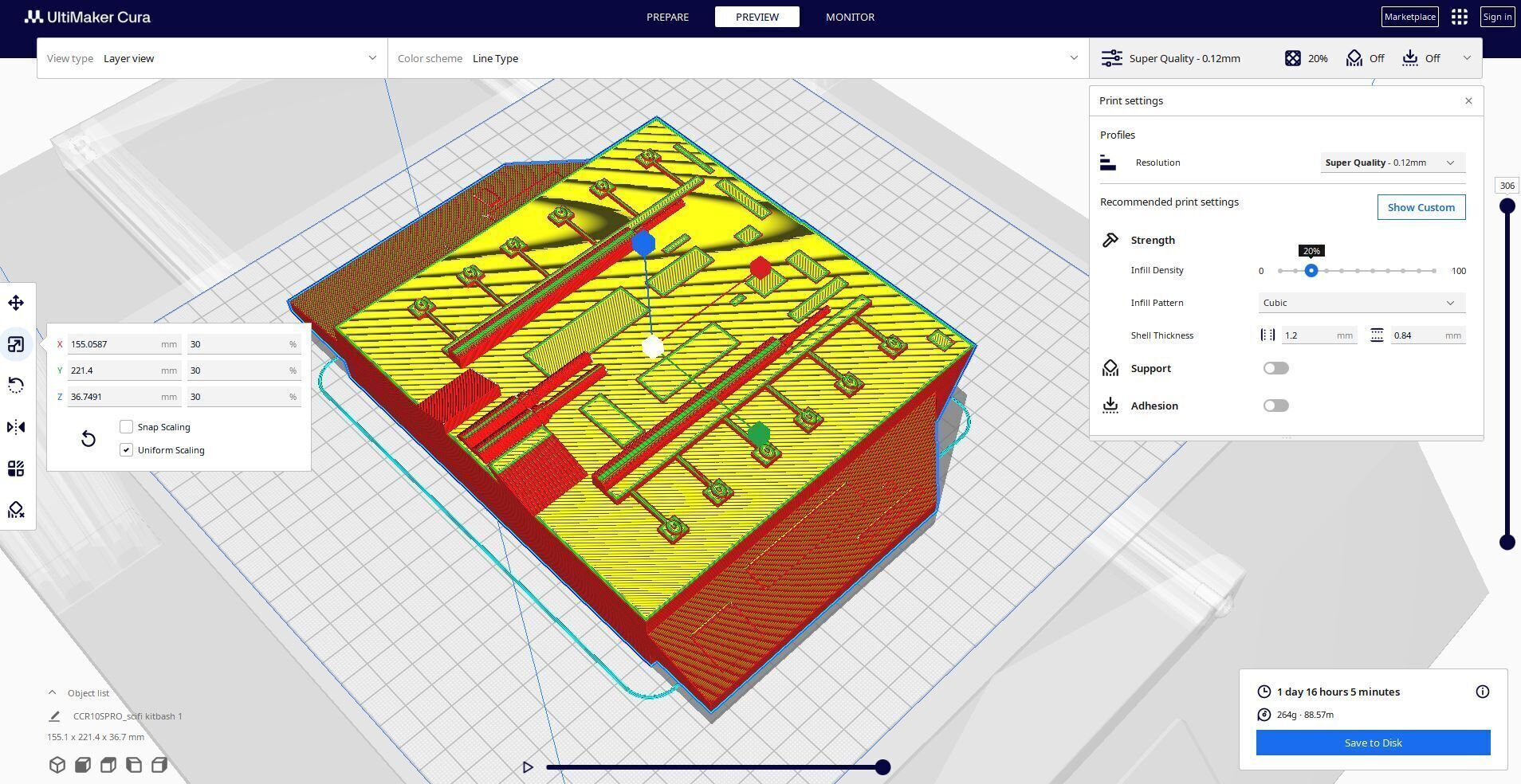The image size is (1521, 784).
Task: Click the clock print-time icon
Action: coord(1264,692)
